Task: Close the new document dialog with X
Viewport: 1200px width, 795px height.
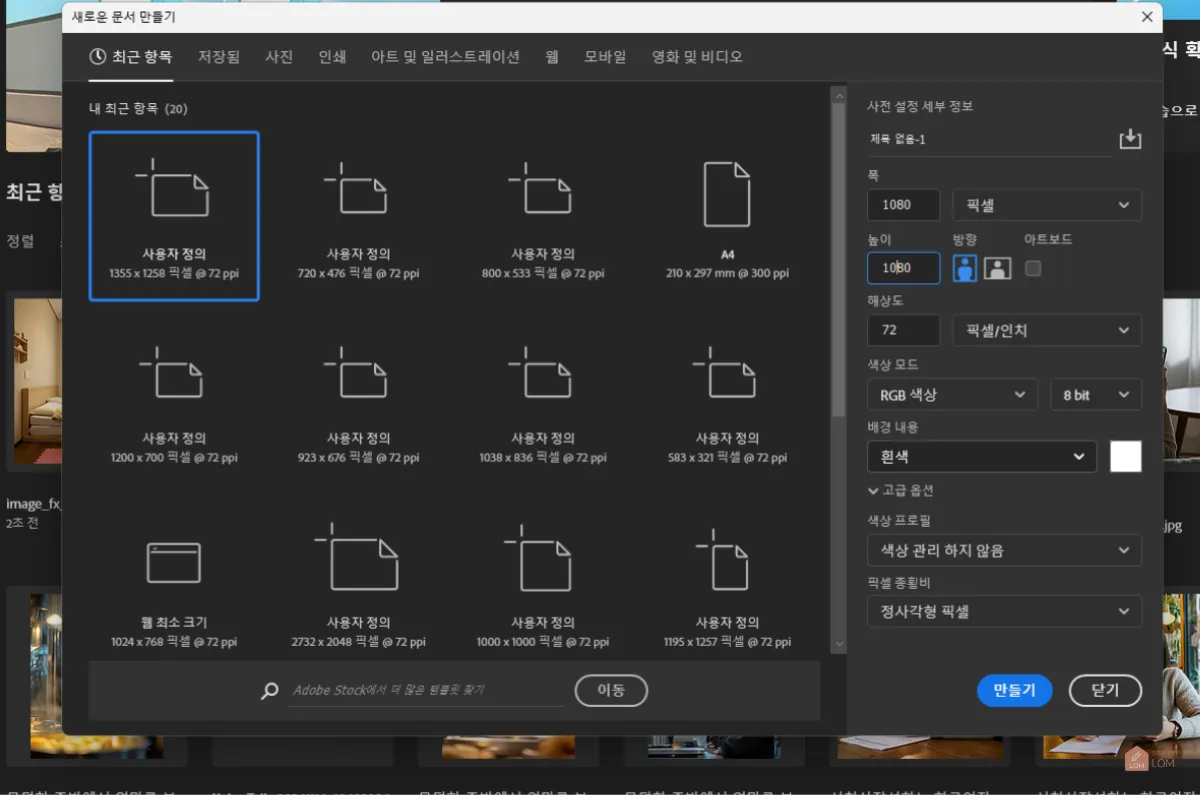Action: [1146, 17]
